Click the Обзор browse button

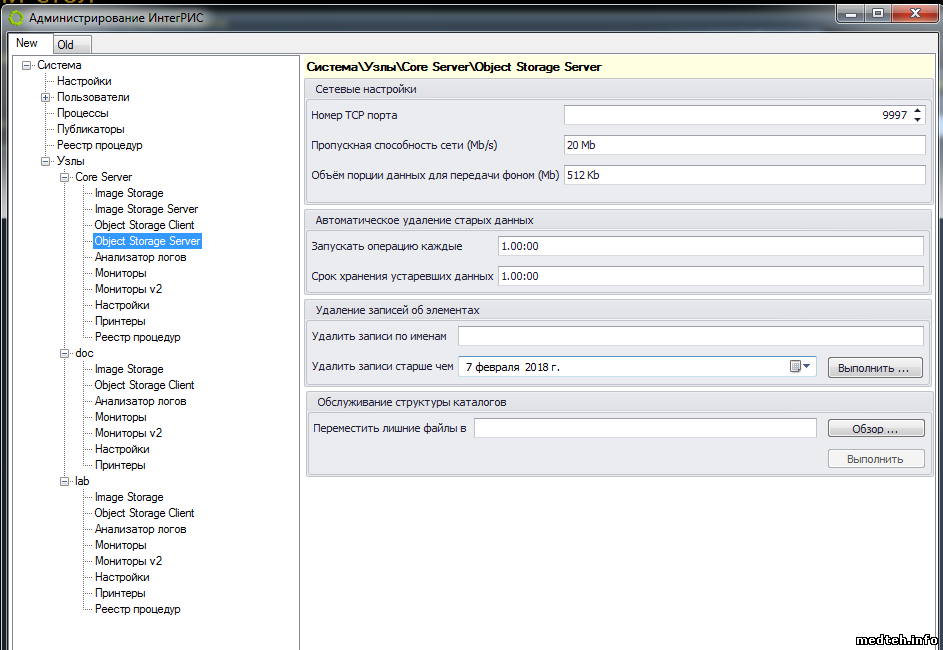coord(875,429)
